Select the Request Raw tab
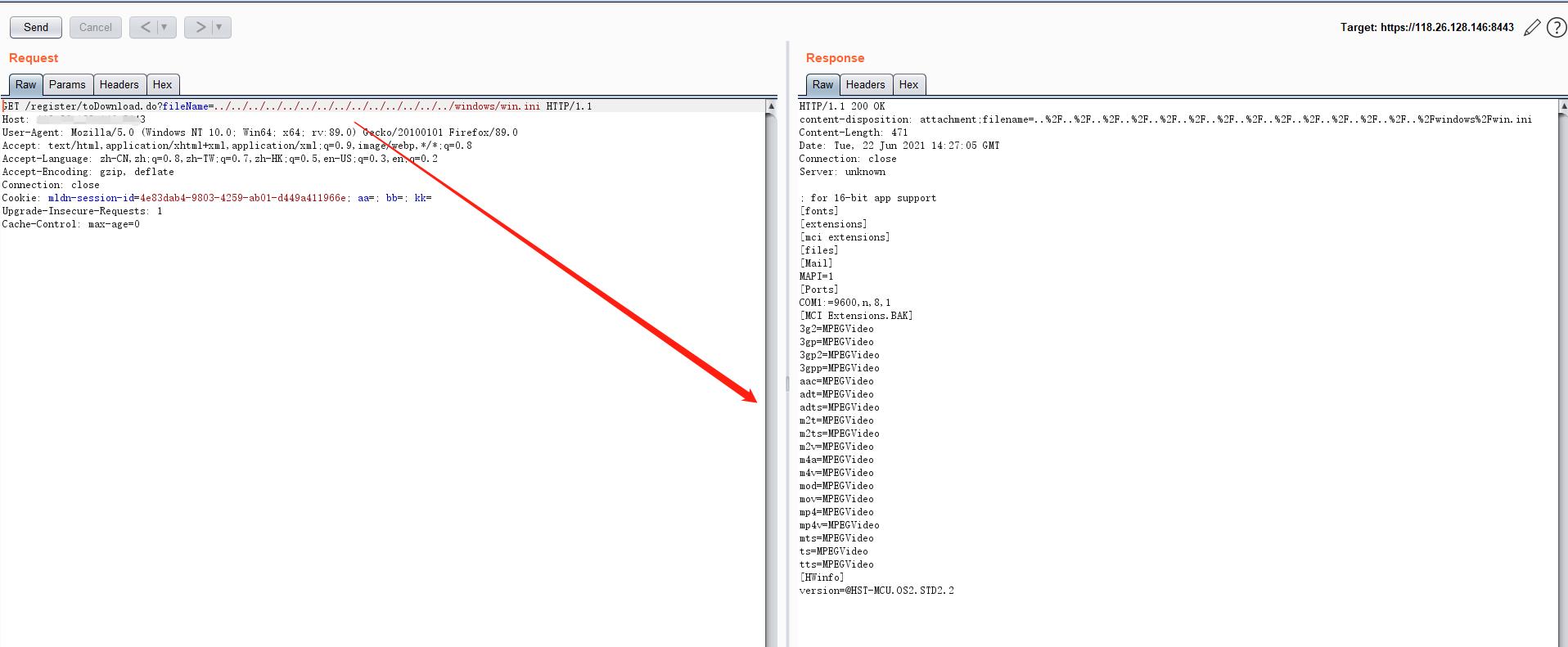The height and width of the screenshot is (647, 1568). point(25,84)
